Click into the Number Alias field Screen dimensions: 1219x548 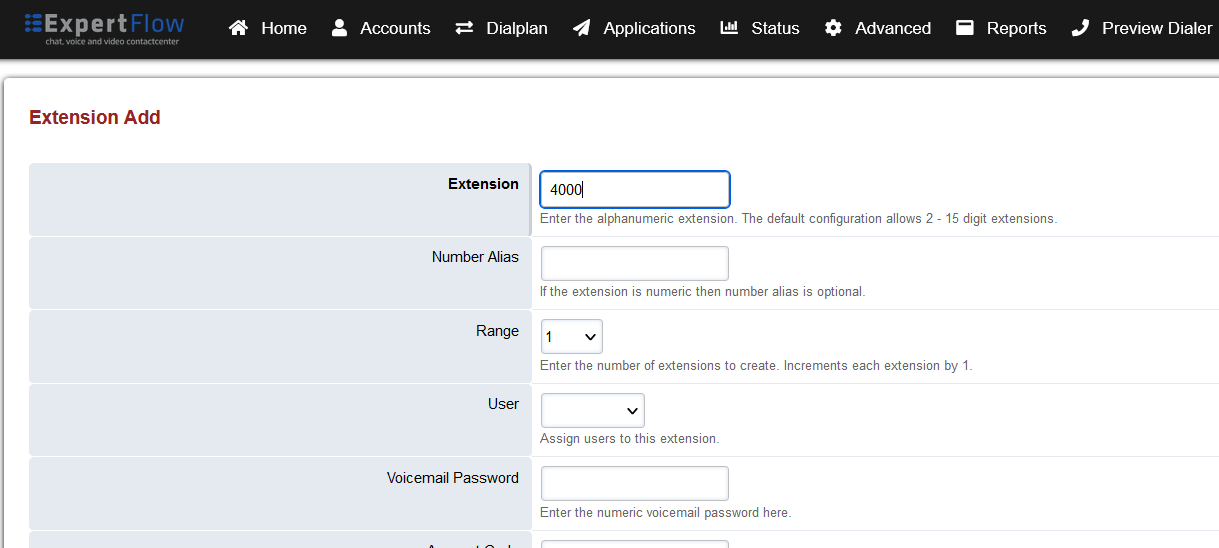coord(634,263)
